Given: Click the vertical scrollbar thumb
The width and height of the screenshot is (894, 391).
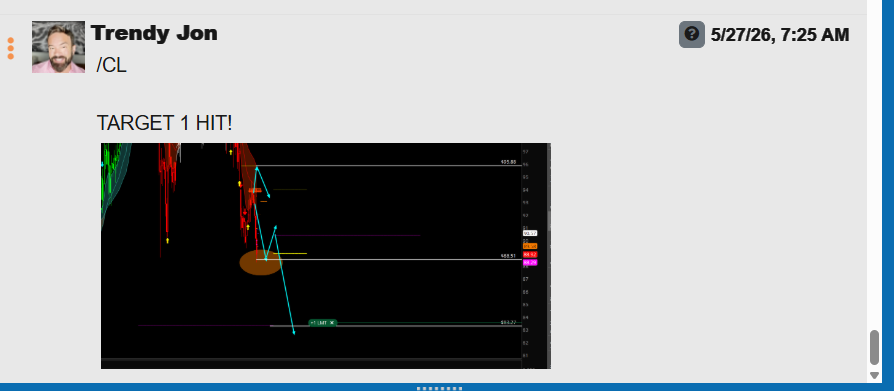Looking at the screenshot, I should click(x=875, y=347).
